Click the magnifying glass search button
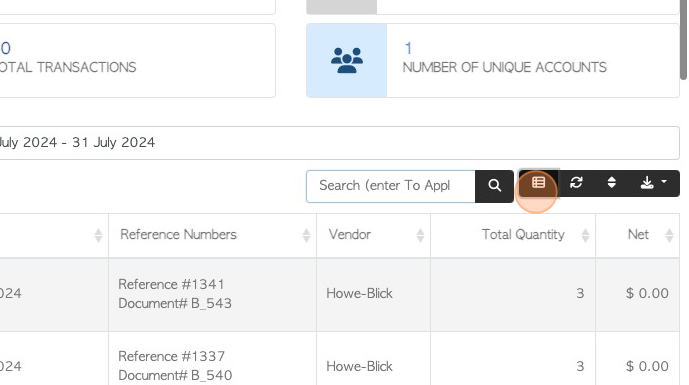 point(494,186)
